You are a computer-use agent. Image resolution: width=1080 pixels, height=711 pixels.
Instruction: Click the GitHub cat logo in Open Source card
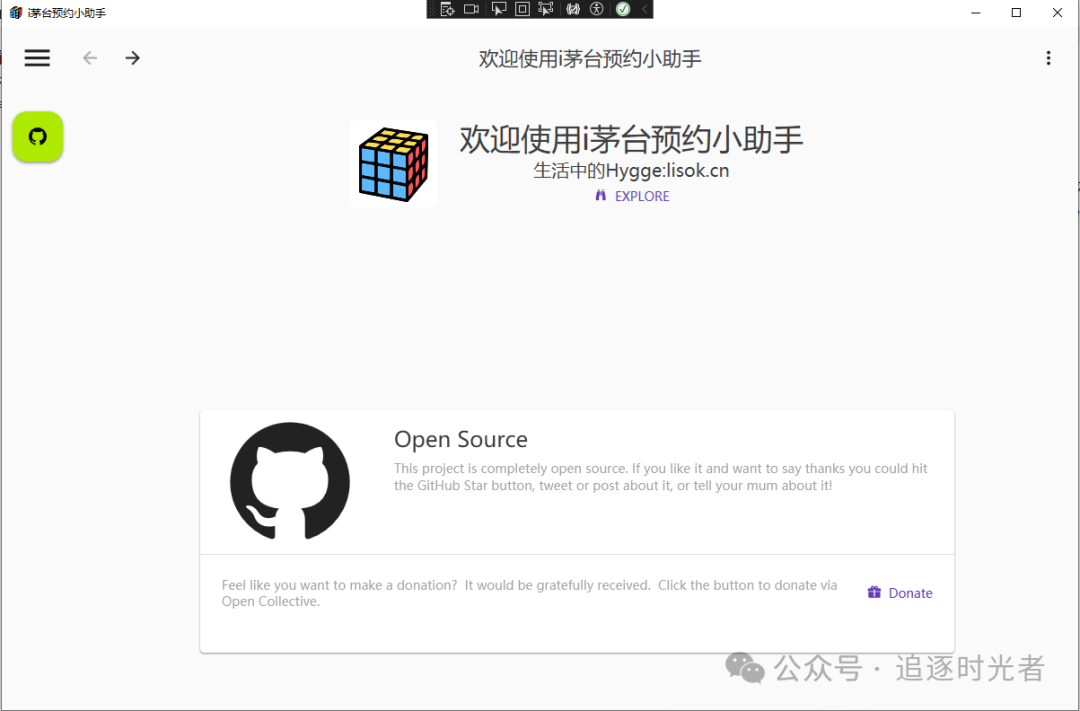tap(290, 482)
